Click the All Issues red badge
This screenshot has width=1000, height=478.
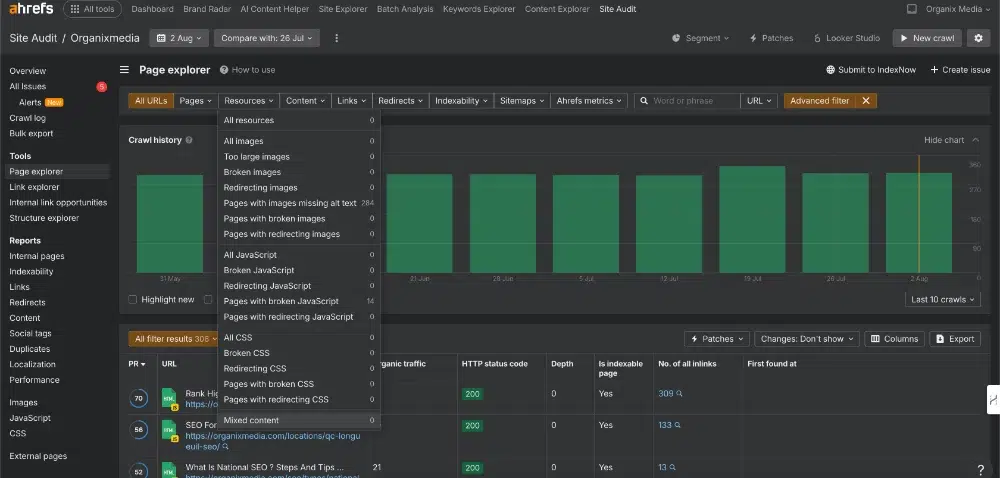tap(101, 87)
